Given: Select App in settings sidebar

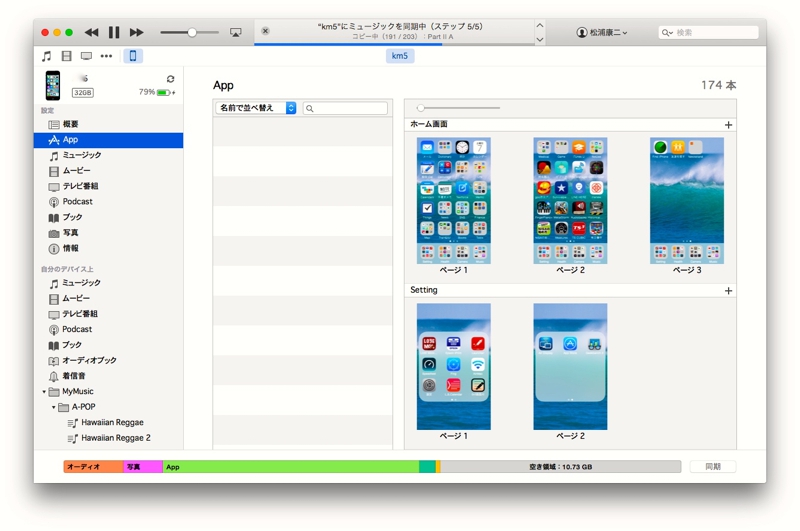Looking at the screenshot, I should point(108,140).
